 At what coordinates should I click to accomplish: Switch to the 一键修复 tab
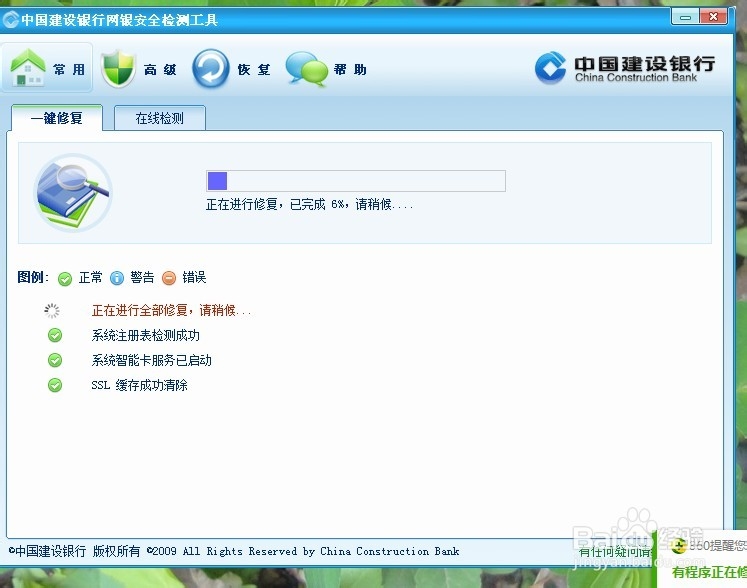57,118
